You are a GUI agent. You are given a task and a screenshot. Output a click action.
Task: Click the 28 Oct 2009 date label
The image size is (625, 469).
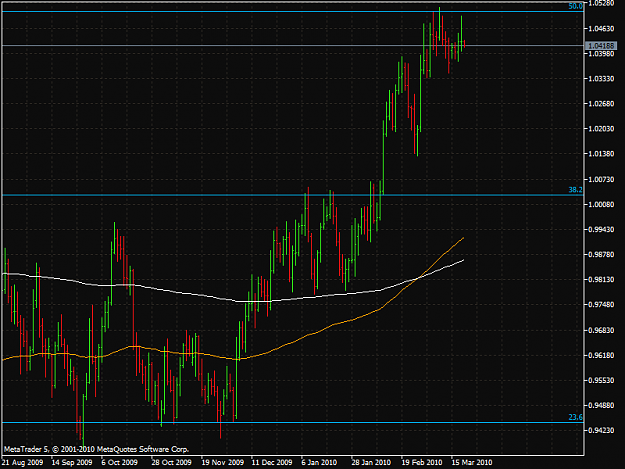(x=171, y=463)
